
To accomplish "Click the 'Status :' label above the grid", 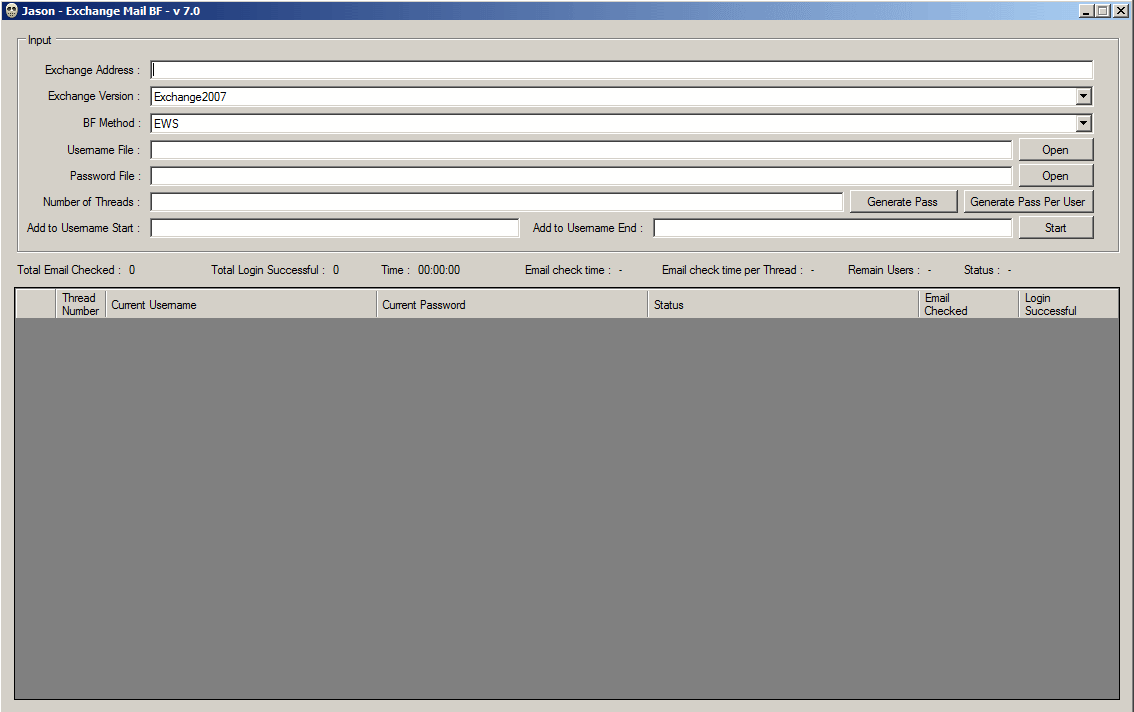I will coord(982,270).
